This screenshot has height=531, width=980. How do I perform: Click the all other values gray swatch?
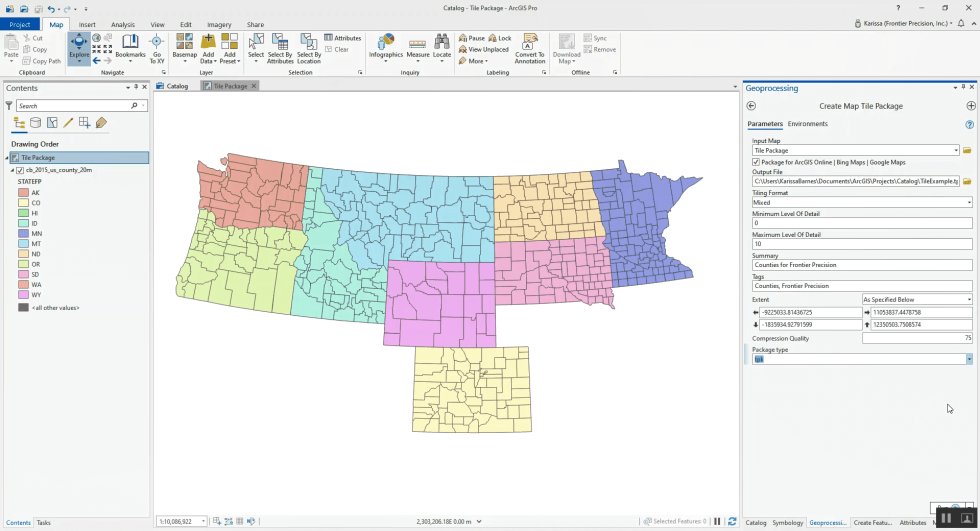23,308
